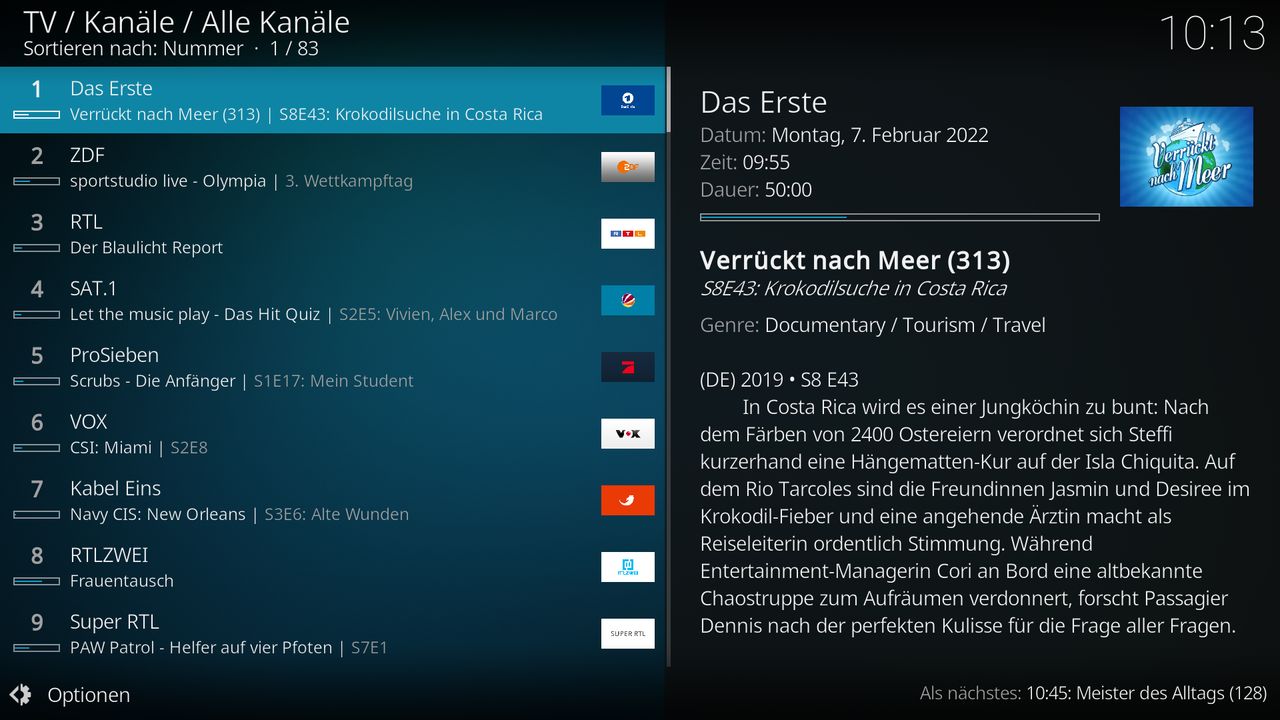Screen dimensions: 1280x720
Task: Click the TV / Kanäle / Alle Kanäle heading
Action: pyautogui.click(x=187, y=22)
